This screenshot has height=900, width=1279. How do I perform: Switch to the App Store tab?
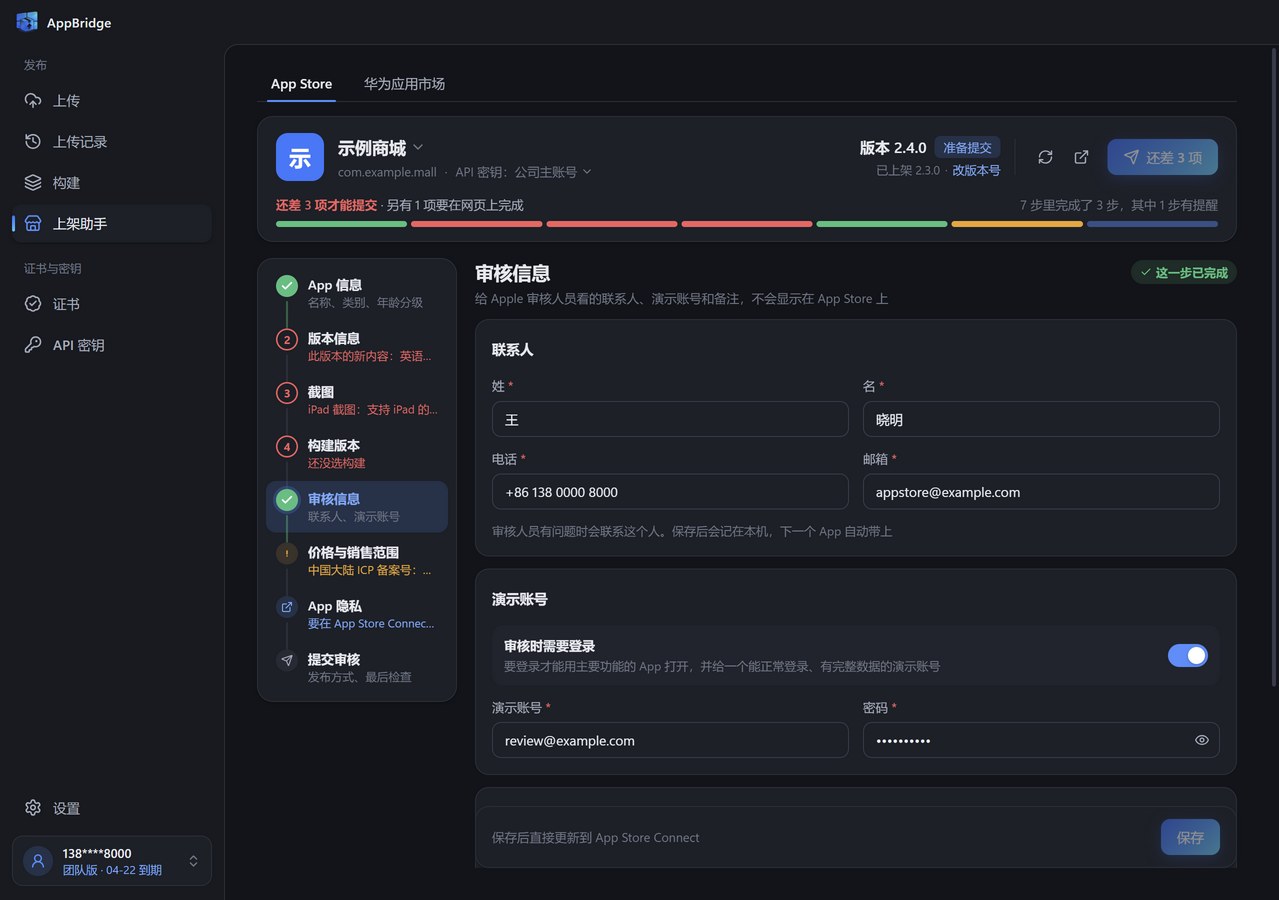[301, 84]
